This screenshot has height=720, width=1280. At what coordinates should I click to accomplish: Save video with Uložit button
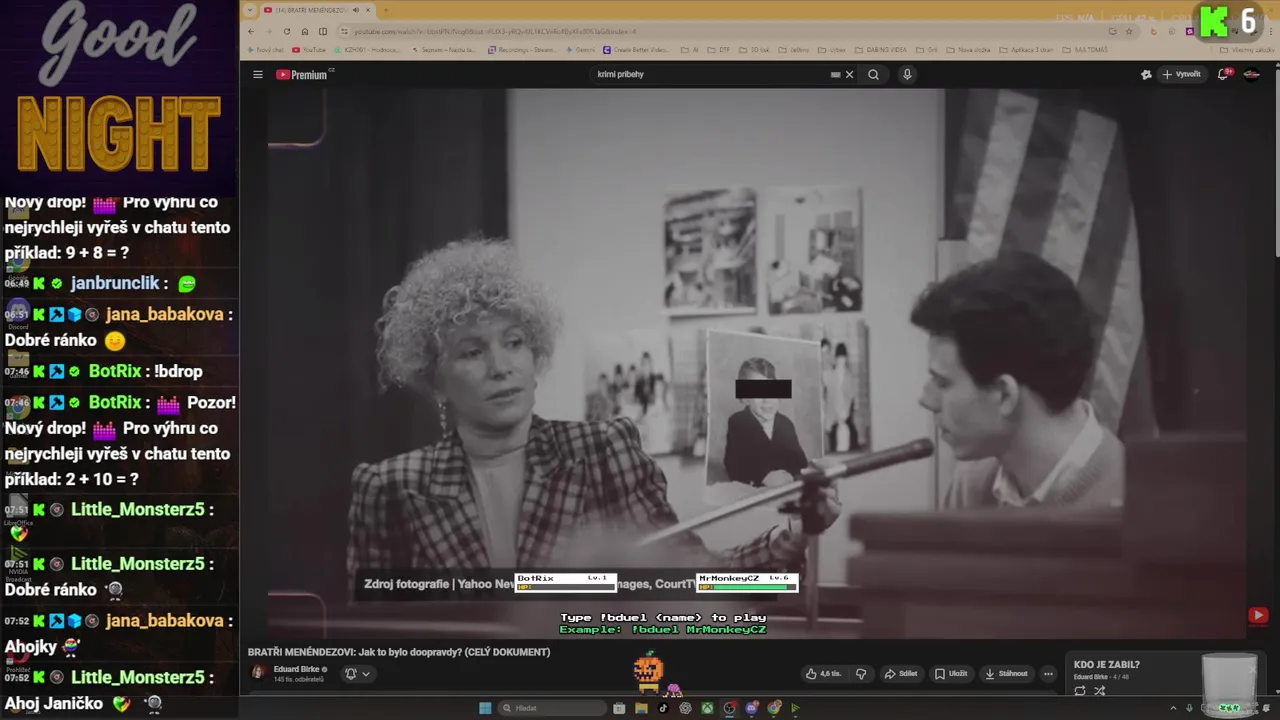pyautogui.click(x=951, y=673)
